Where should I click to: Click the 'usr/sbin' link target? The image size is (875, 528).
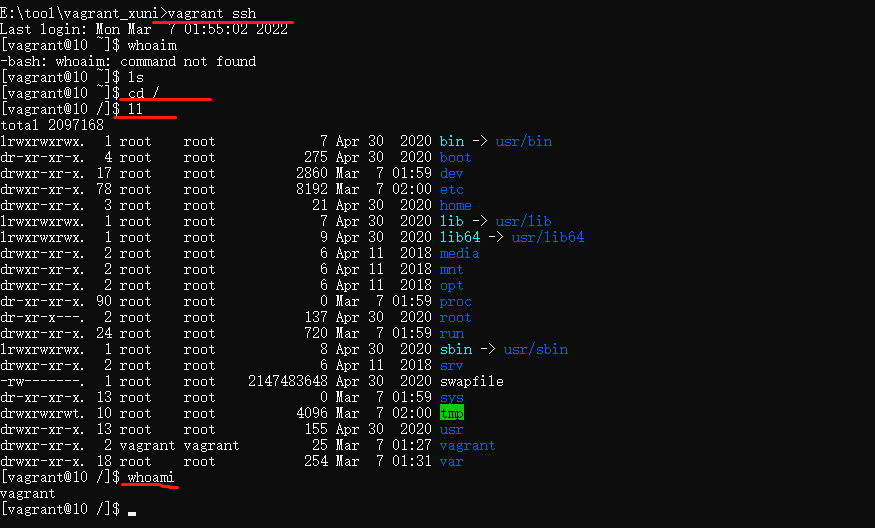(536, 349)
